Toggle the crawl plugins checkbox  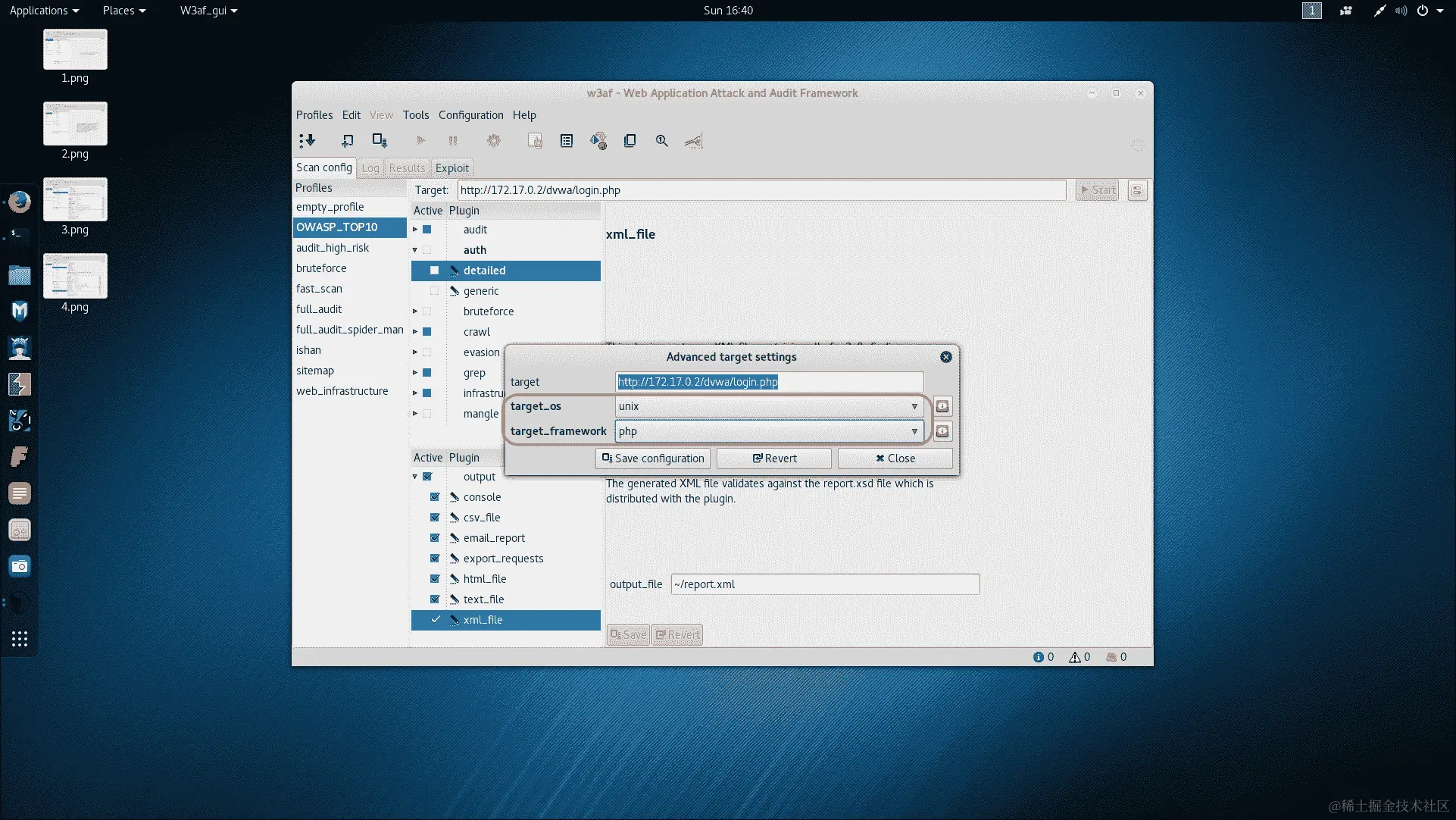(426, 332)
